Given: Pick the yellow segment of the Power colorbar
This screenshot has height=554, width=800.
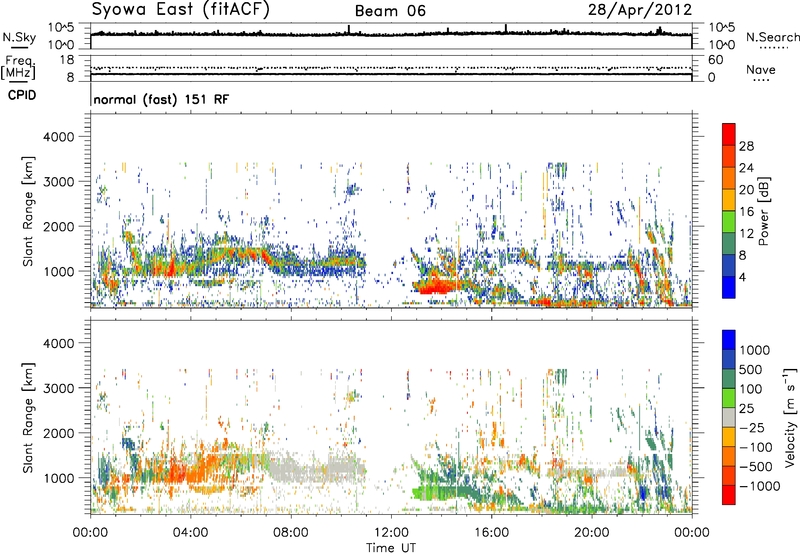Looking at the screenshot, I should 729,199.
